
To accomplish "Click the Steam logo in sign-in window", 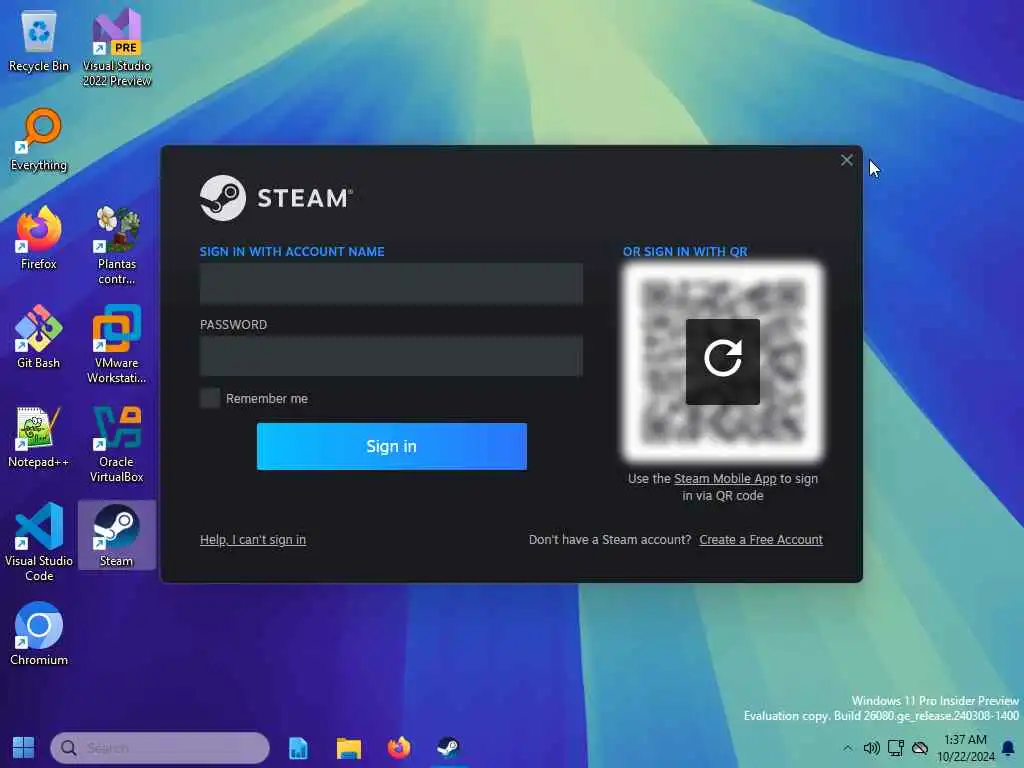I will [x=277, y=198].
